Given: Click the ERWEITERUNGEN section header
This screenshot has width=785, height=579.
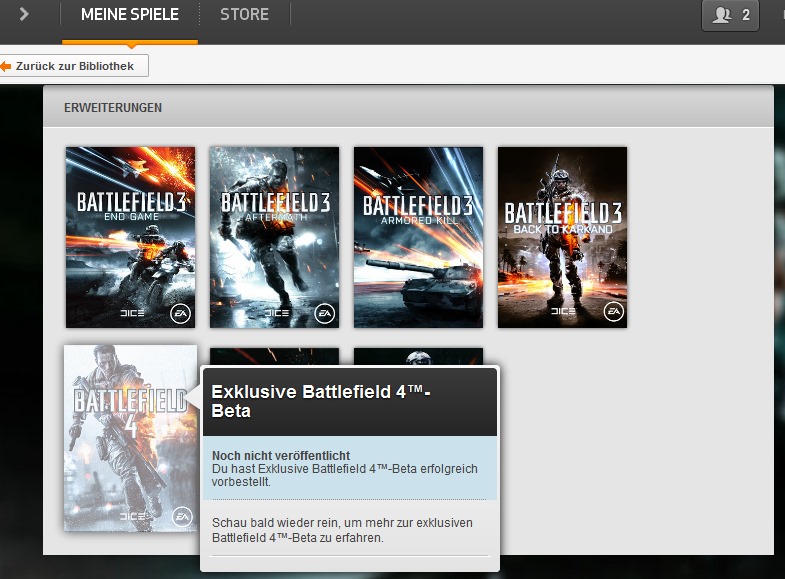Looking at the screenshot, I should click(x=113, y=107).
